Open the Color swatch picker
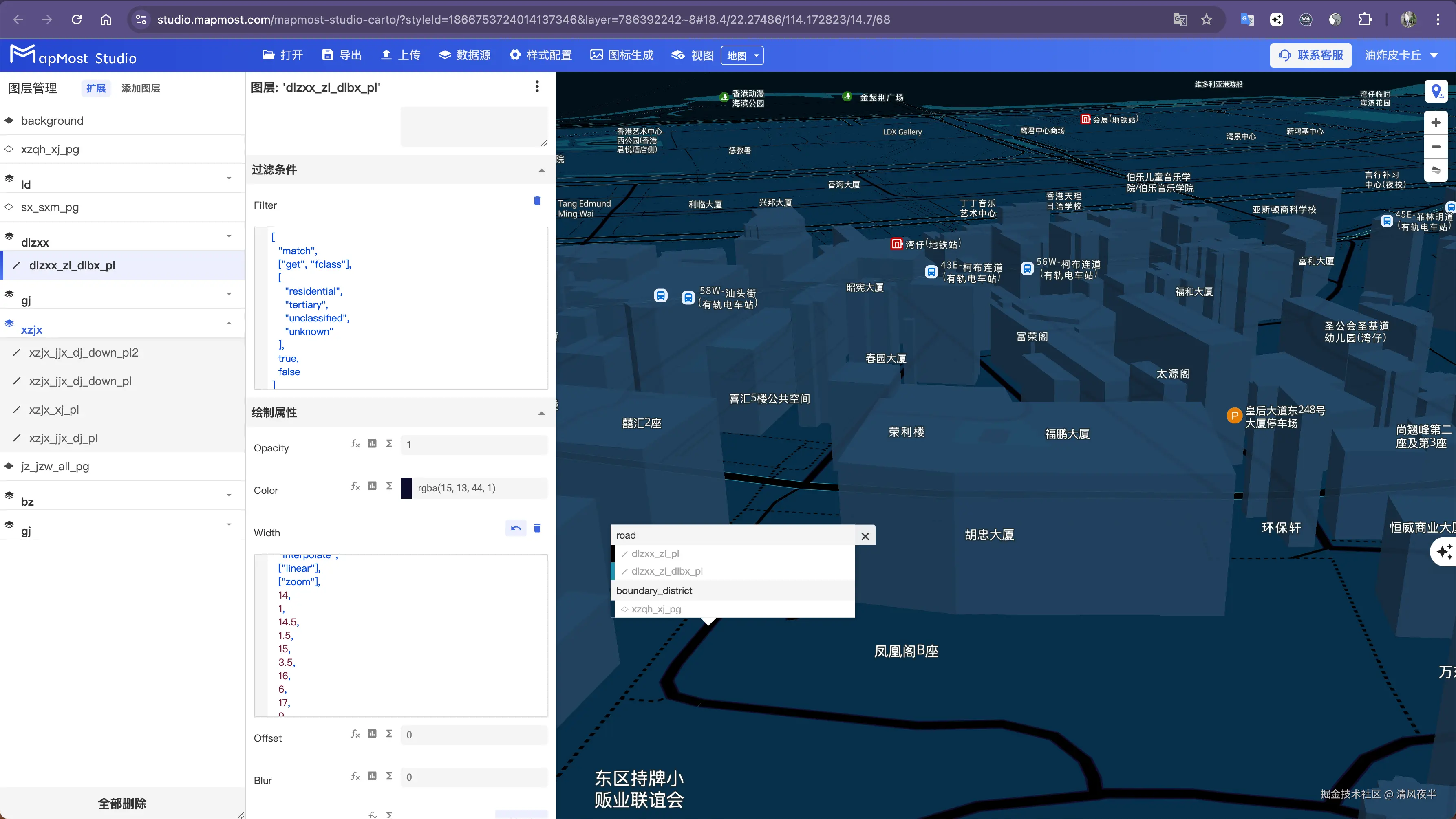 tap(406, 488)
